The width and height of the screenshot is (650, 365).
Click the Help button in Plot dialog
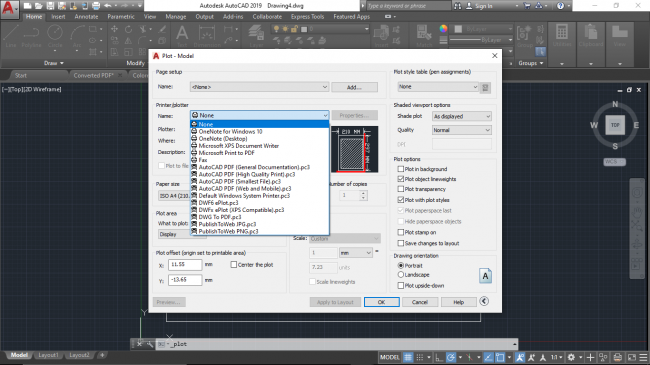click(x=458, y=302)
